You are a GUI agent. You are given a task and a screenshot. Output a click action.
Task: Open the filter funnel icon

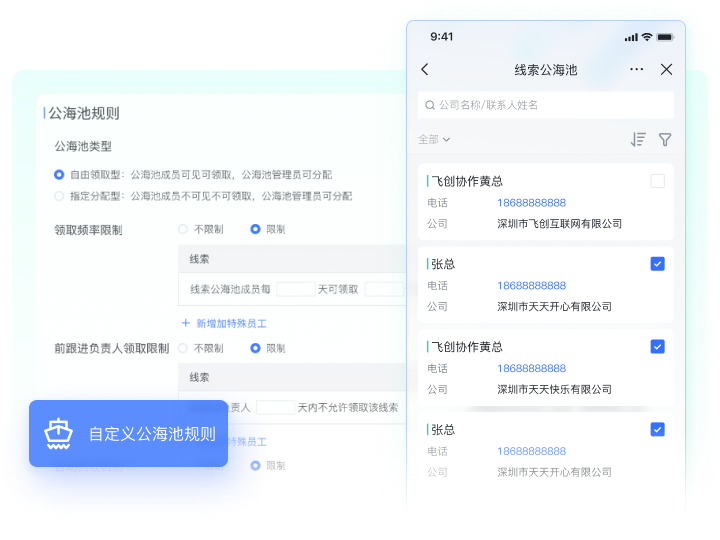665,140
